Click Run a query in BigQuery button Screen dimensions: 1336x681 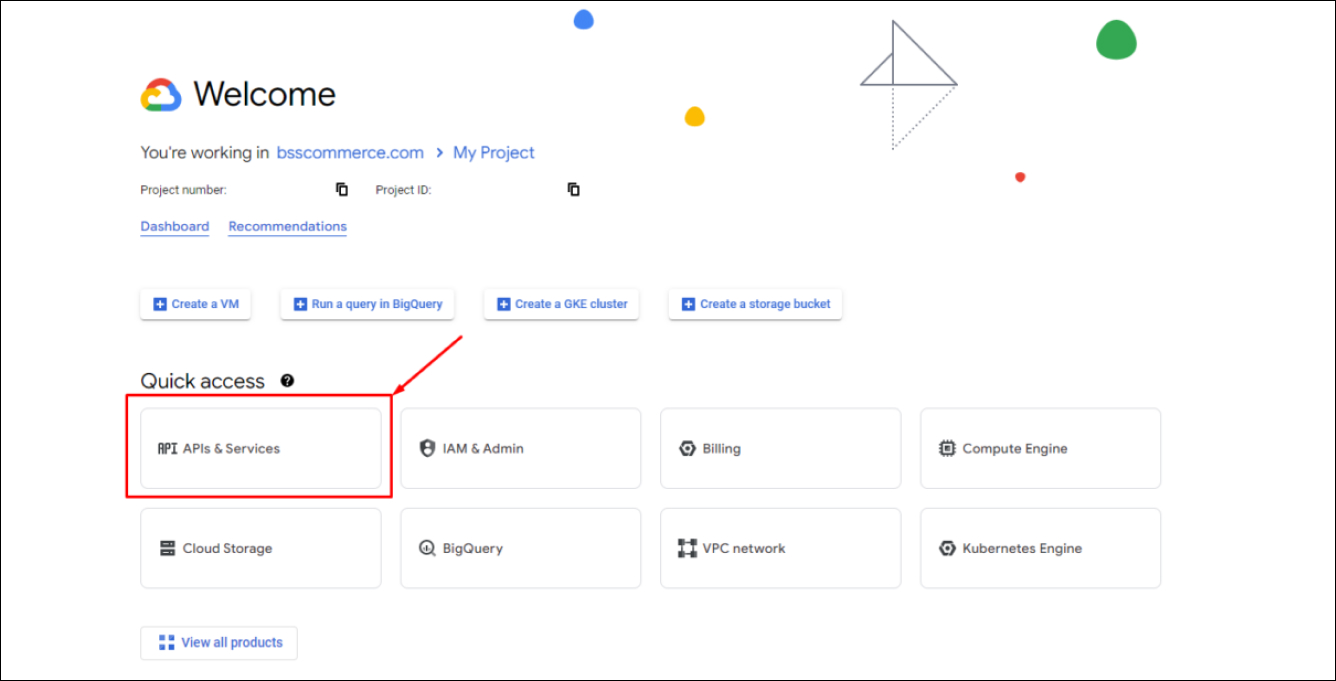[368, 304]
